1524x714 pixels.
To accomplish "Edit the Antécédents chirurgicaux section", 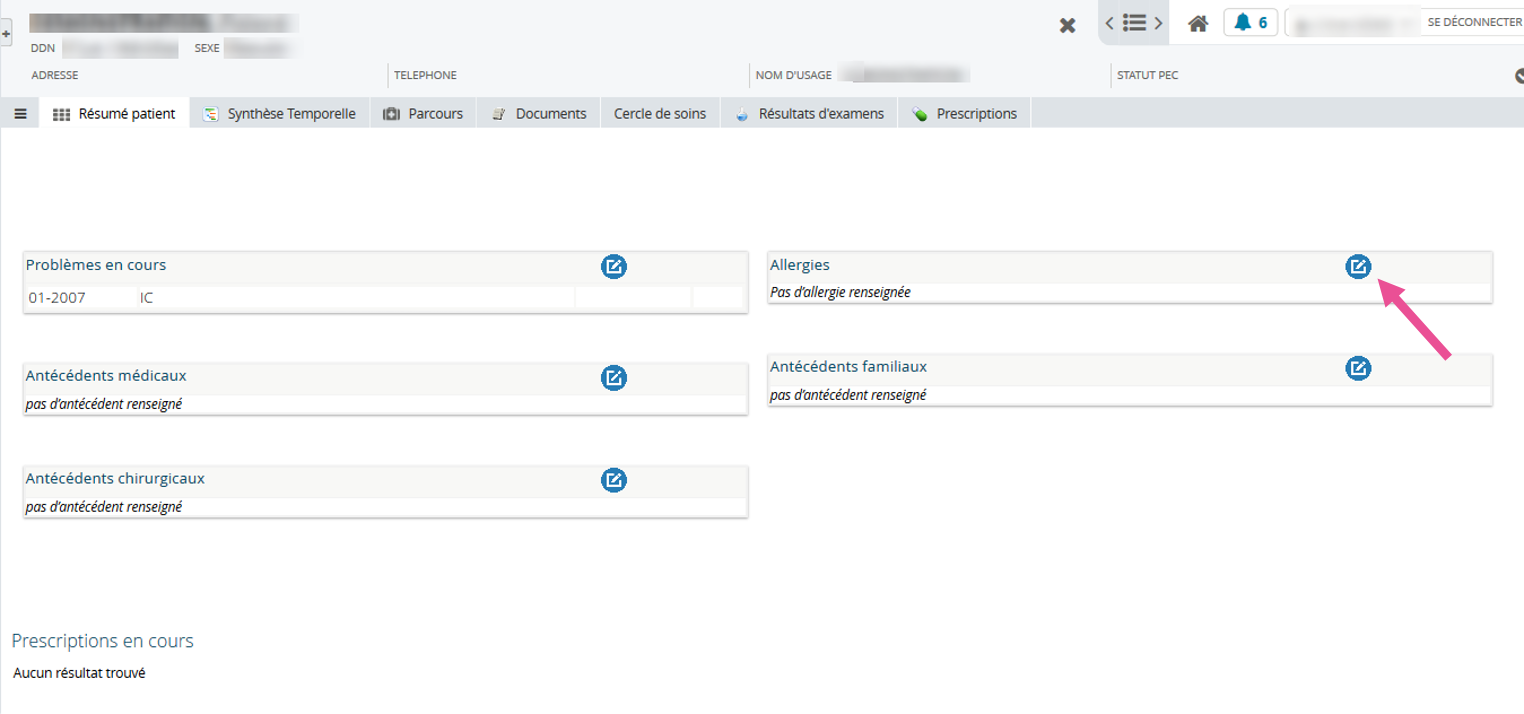I will coord(613,480).
